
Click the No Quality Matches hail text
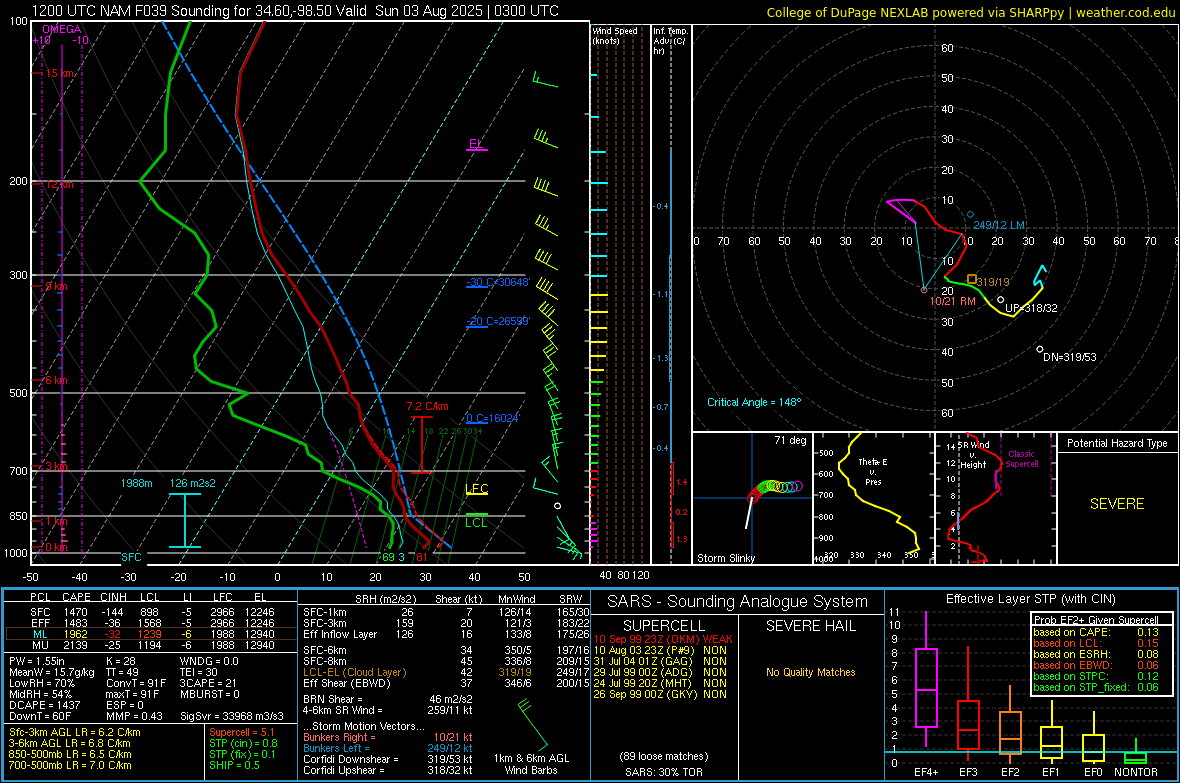pos(810,672)
